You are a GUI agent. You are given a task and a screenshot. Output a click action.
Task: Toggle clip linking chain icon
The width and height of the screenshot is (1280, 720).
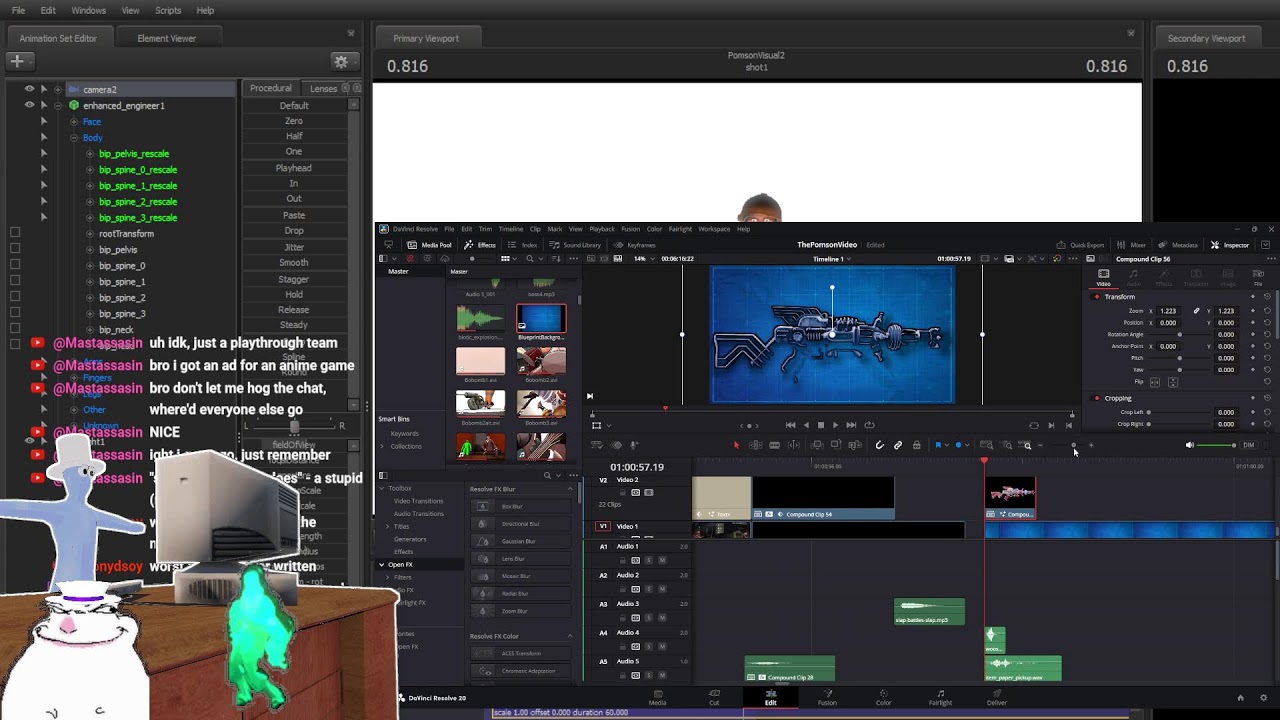click(898, 445)
